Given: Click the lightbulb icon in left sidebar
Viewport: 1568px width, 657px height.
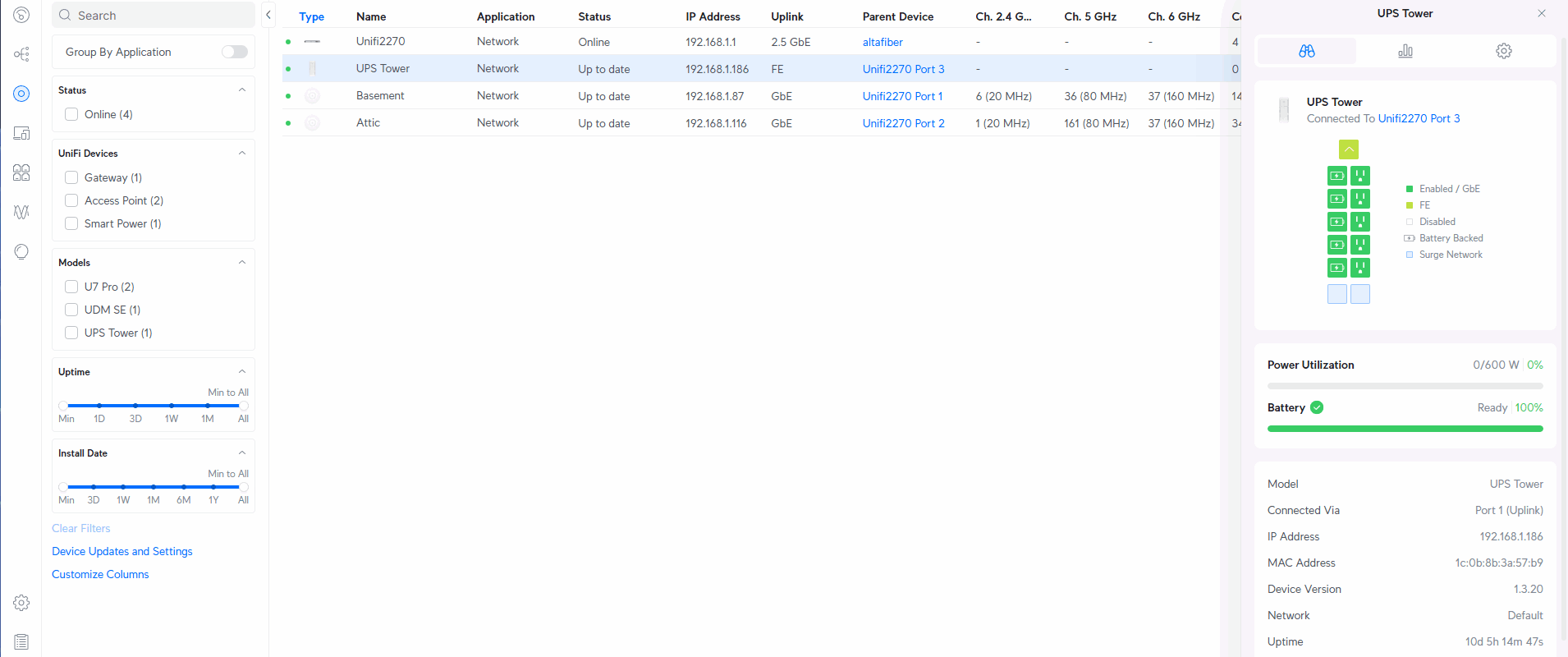Looking at the screenshot, I should click(21, 251).
